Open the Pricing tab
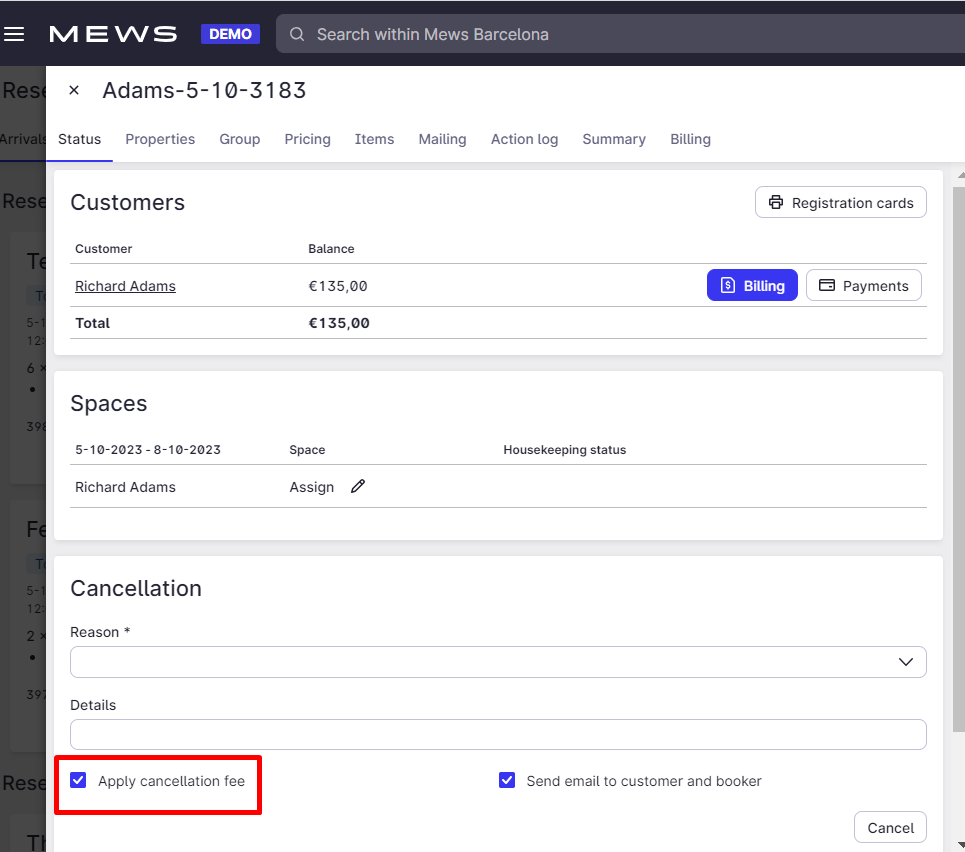965x852 pixels. pos(307,139)
